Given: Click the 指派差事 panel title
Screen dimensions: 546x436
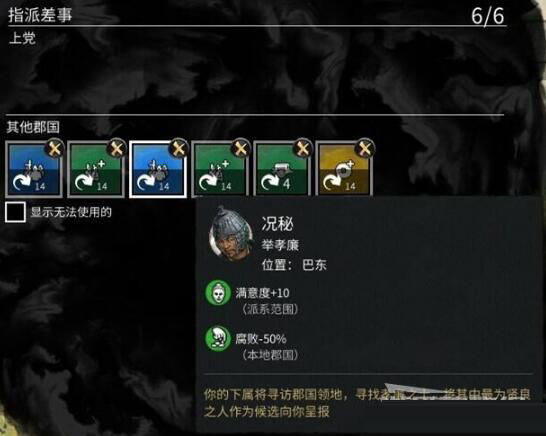Looking at the screenshot, I should click(40, 15).
